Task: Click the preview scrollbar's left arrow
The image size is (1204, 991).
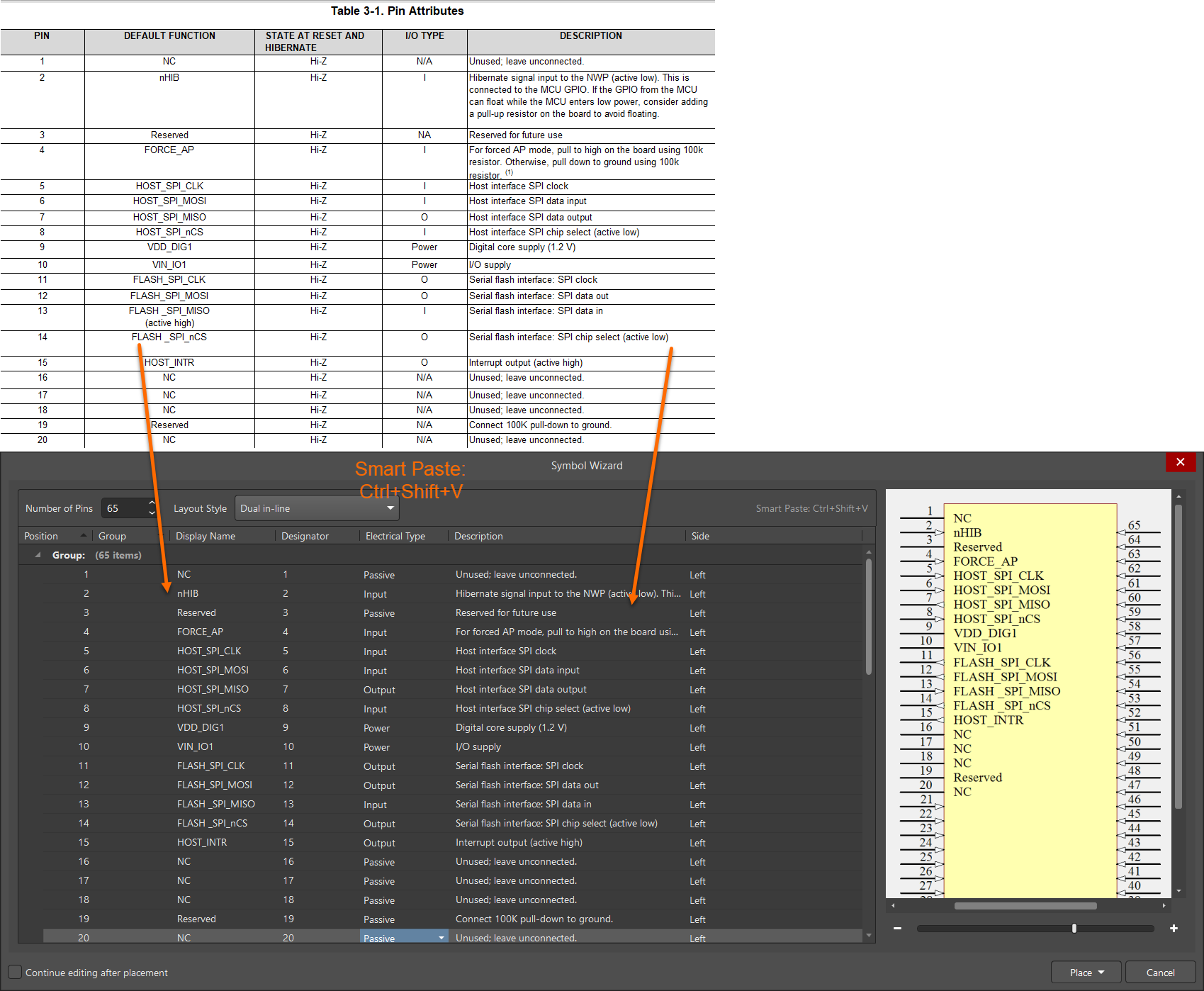Action: [x=893, y=906]
